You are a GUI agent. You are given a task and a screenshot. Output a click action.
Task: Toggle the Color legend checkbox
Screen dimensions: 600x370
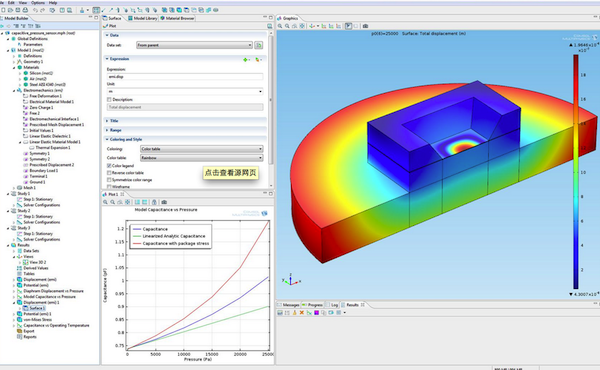coord(109,166)
